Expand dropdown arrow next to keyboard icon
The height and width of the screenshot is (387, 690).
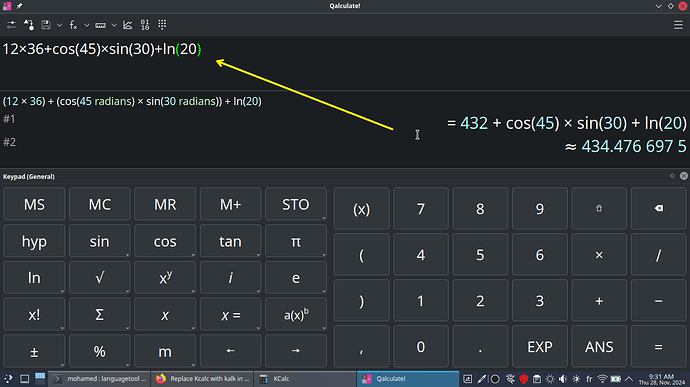click(114, 25)
